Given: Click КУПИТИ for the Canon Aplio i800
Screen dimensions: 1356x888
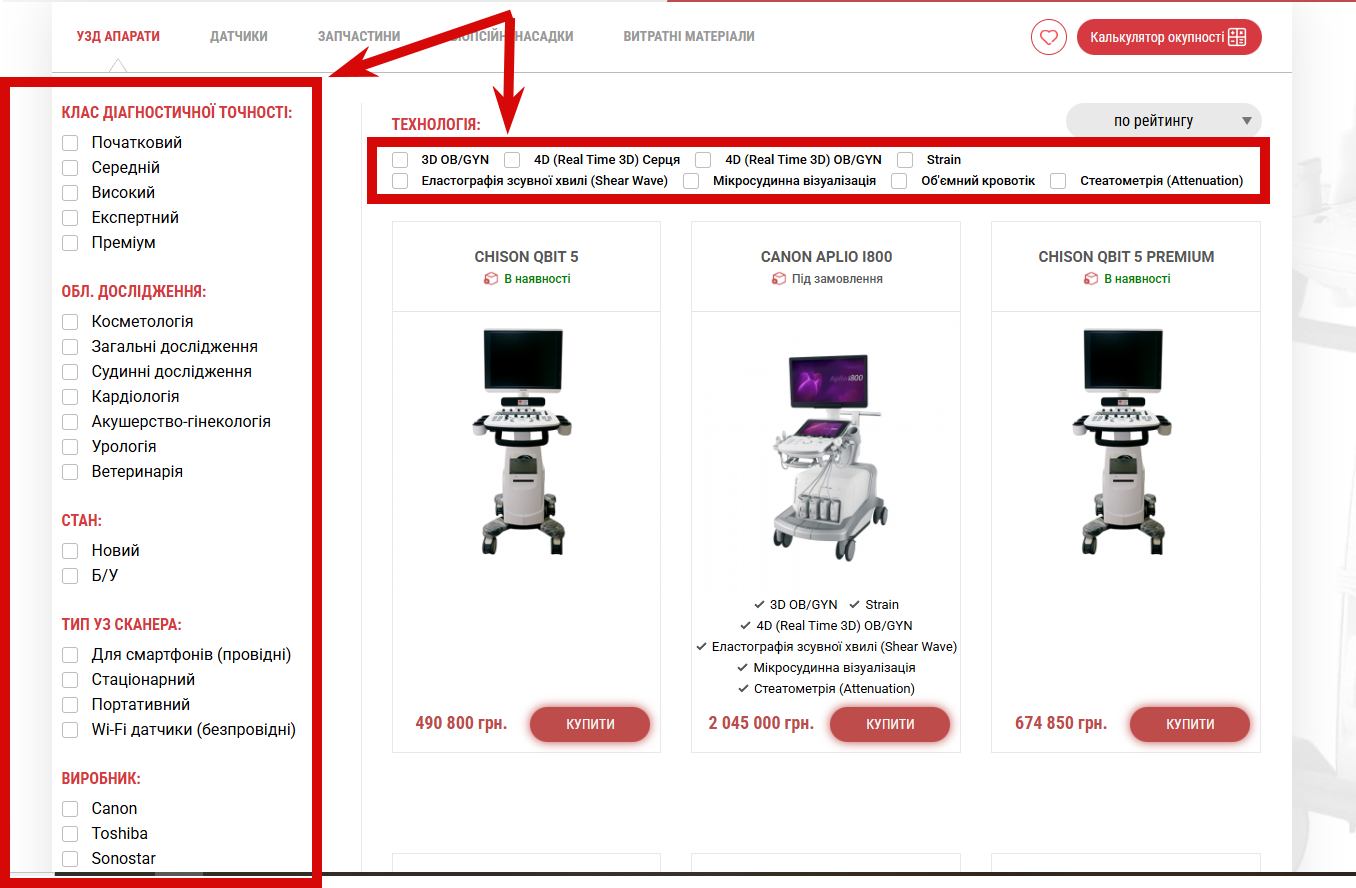Looking at the screenshot, I should click(890, 724).
